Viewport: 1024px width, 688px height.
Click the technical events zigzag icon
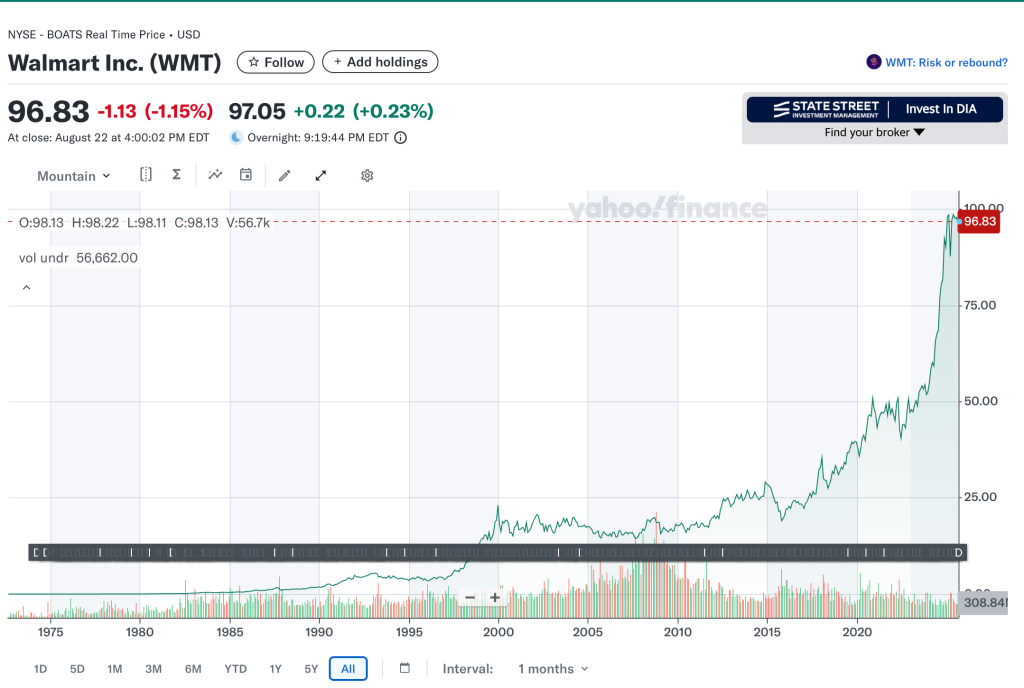tap(214, 175)
